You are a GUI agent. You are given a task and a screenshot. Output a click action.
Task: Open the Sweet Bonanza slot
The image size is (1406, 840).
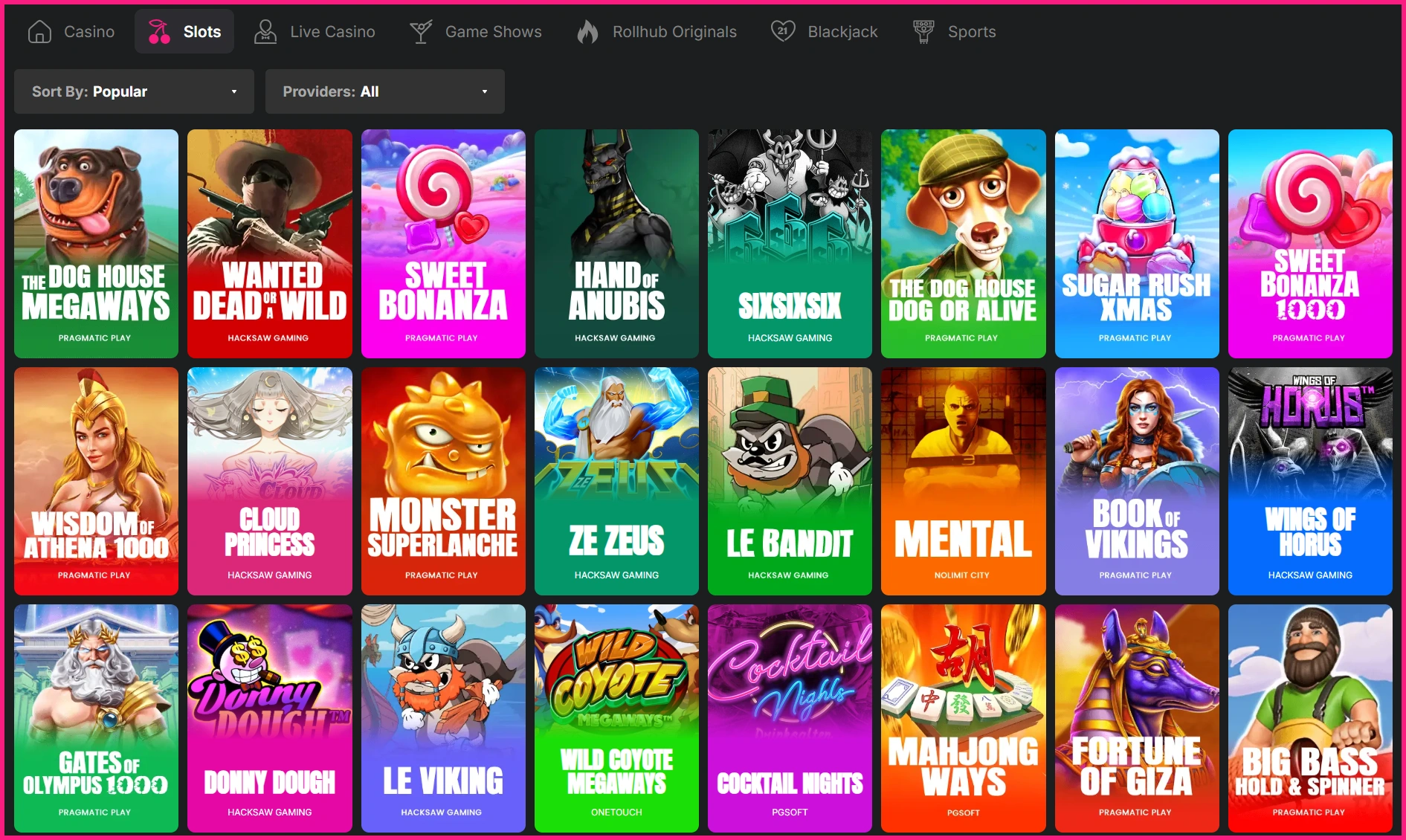(x=443, y=244)
